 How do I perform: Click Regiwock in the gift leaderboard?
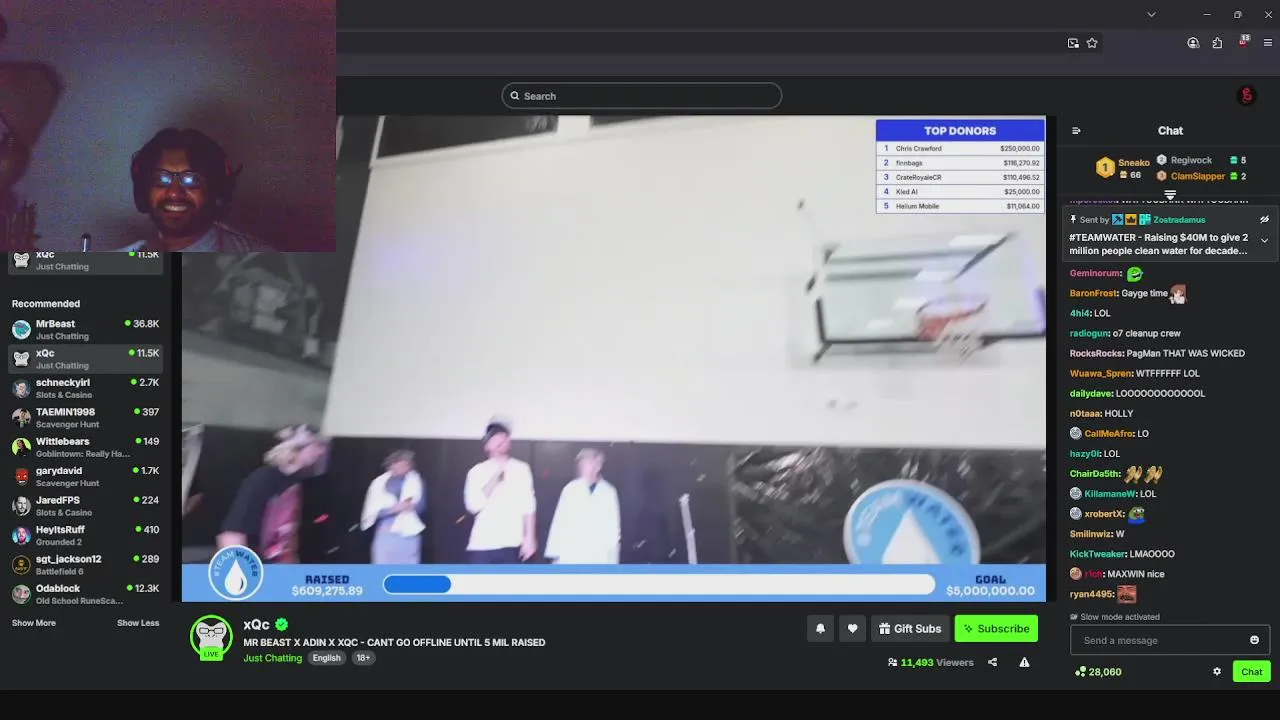click(x=1191, y=160)
